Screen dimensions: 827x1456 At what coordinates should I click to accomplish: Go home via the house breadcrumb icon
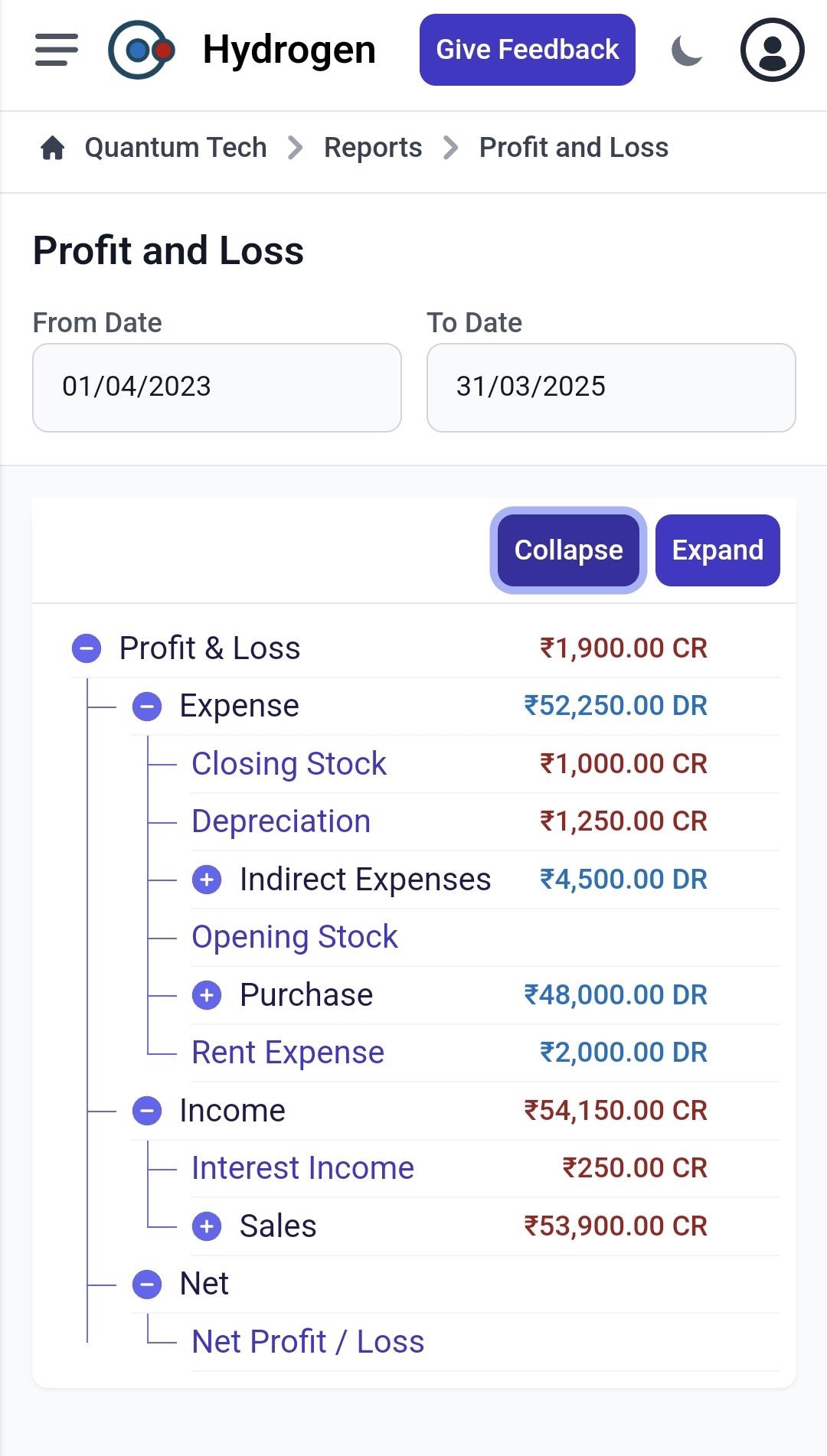53,148
